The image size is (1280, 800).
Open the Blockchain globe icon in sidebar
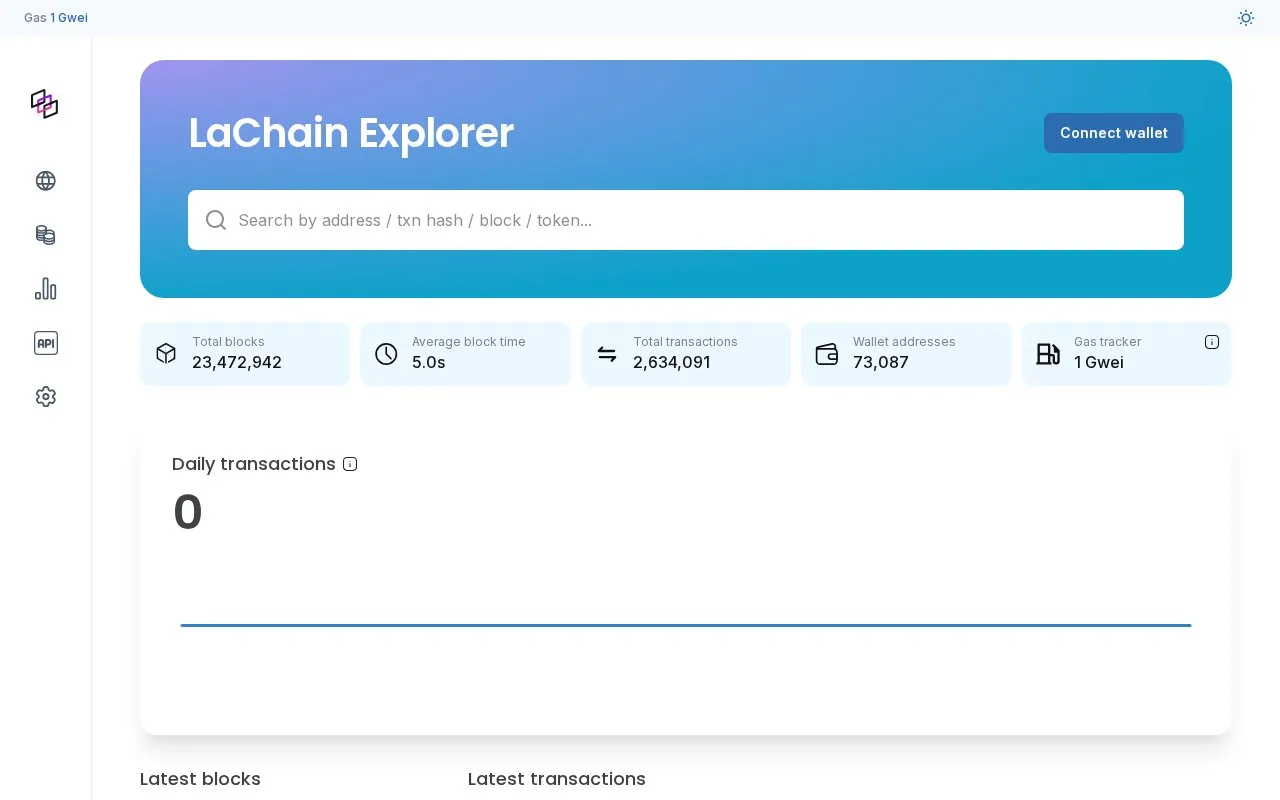(45, 181)
